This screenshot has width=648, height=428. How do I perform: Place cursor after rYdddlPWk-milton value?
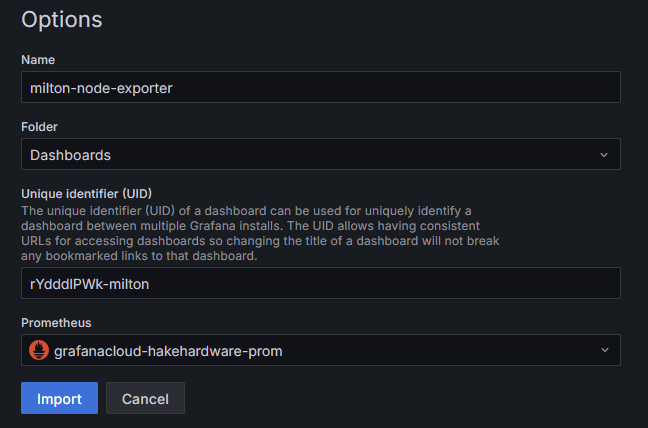[x=151, y=283]
